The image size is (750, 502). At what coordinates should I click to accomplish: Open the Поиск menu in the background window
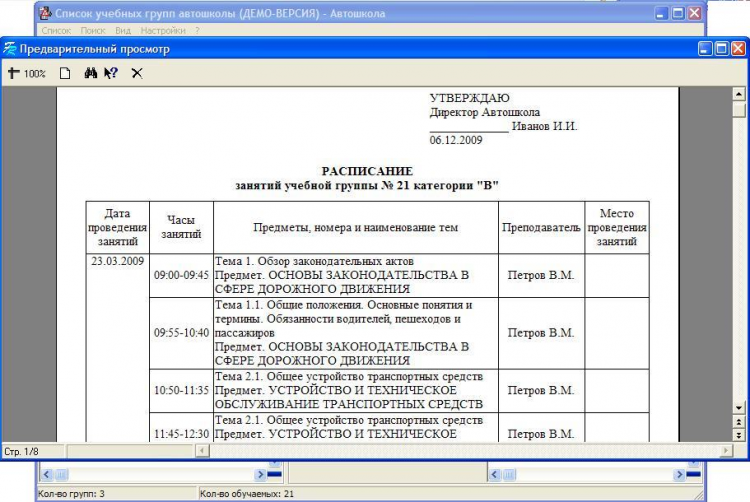(x=93, y=31)
